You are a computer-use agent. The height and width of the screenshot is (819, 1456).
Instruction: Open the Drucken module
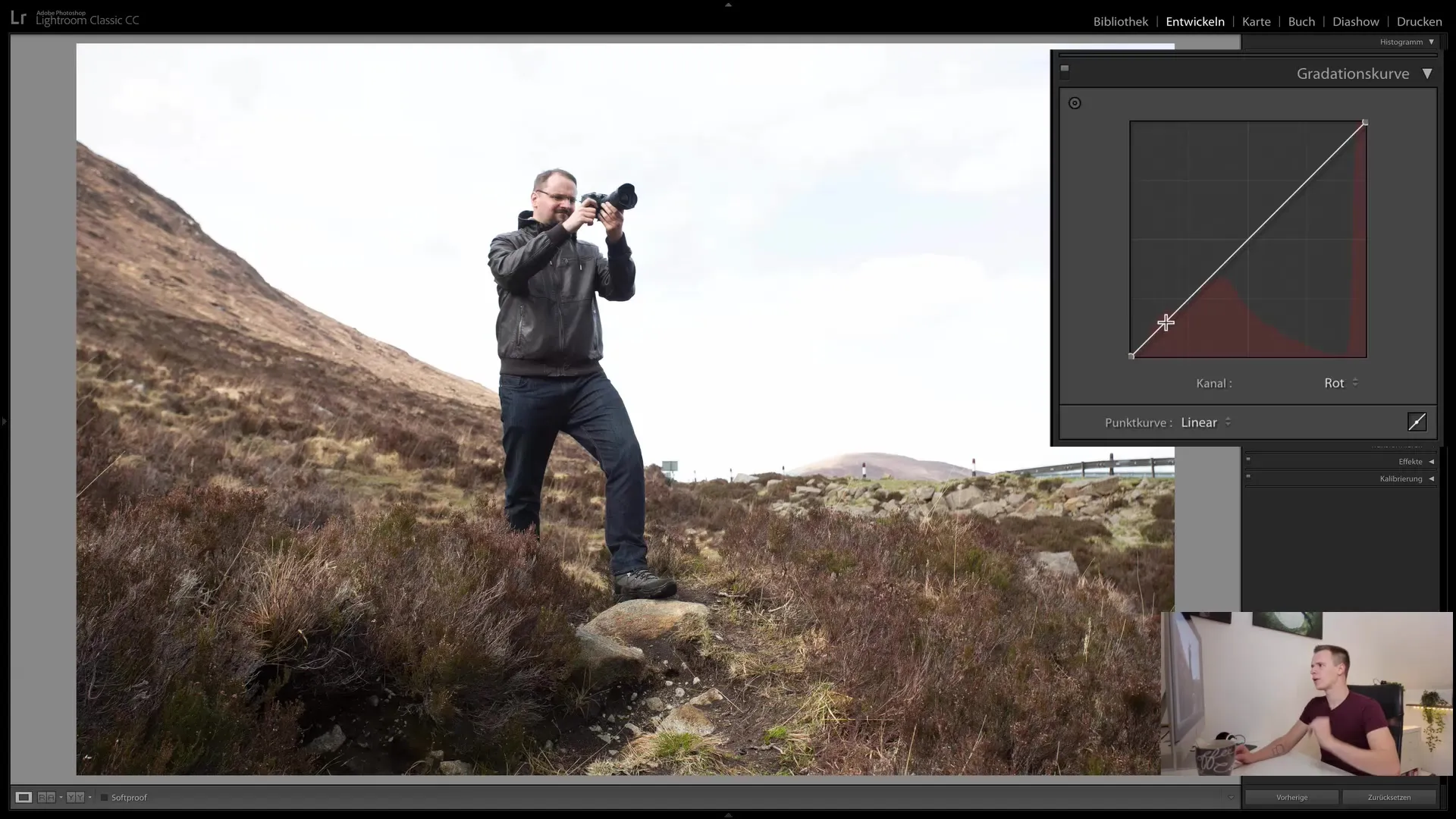[x=1419, y=21]
